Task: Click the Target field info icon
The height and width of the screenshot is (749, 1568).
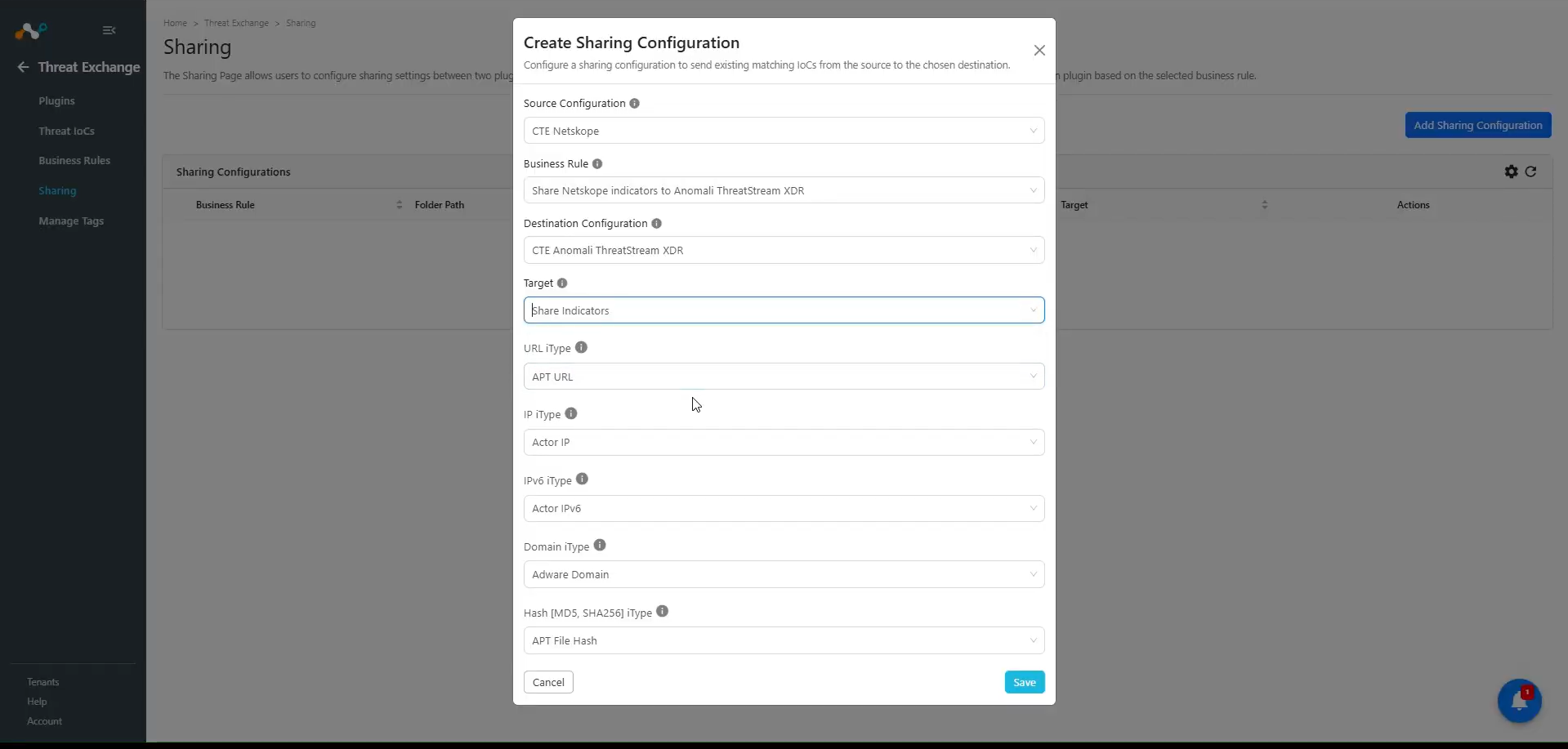Action: tap(562, 283)
